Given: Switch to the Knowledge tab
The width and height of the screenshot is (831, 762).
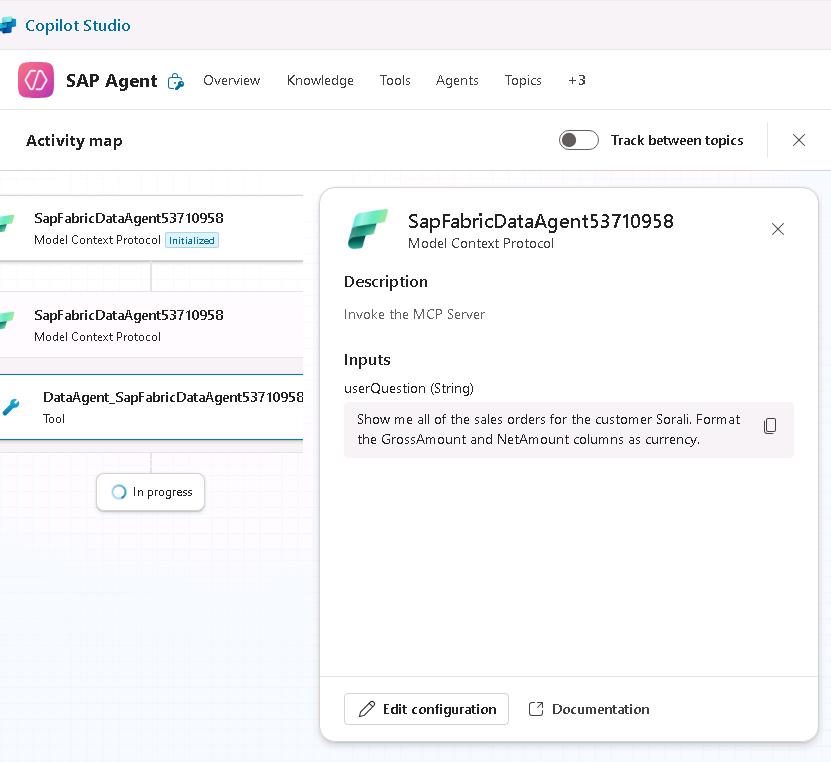Looking at the screenshot, I should 320,80.
